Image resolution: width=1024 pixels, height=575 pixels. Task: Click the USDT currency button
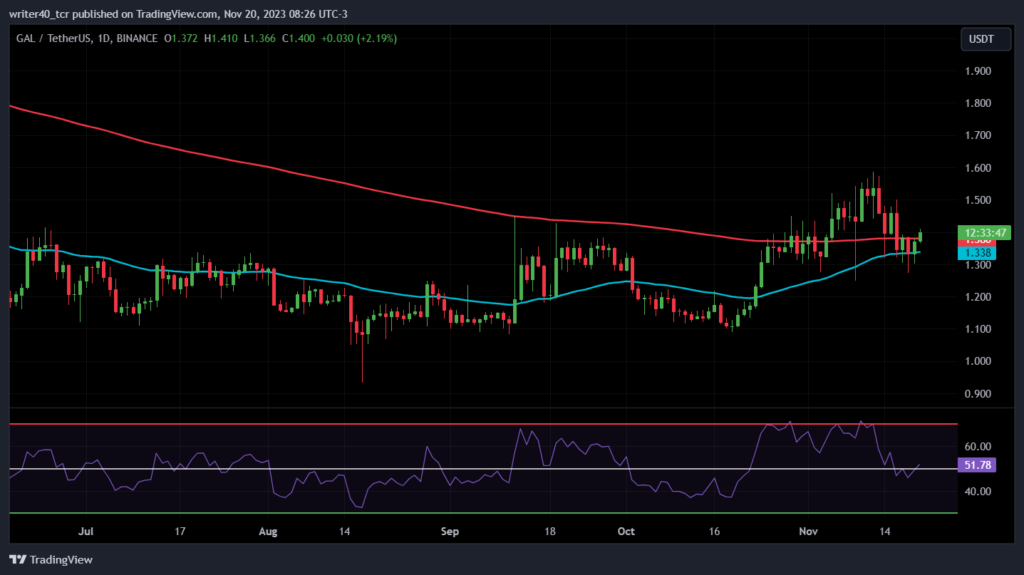coord(985,39)
